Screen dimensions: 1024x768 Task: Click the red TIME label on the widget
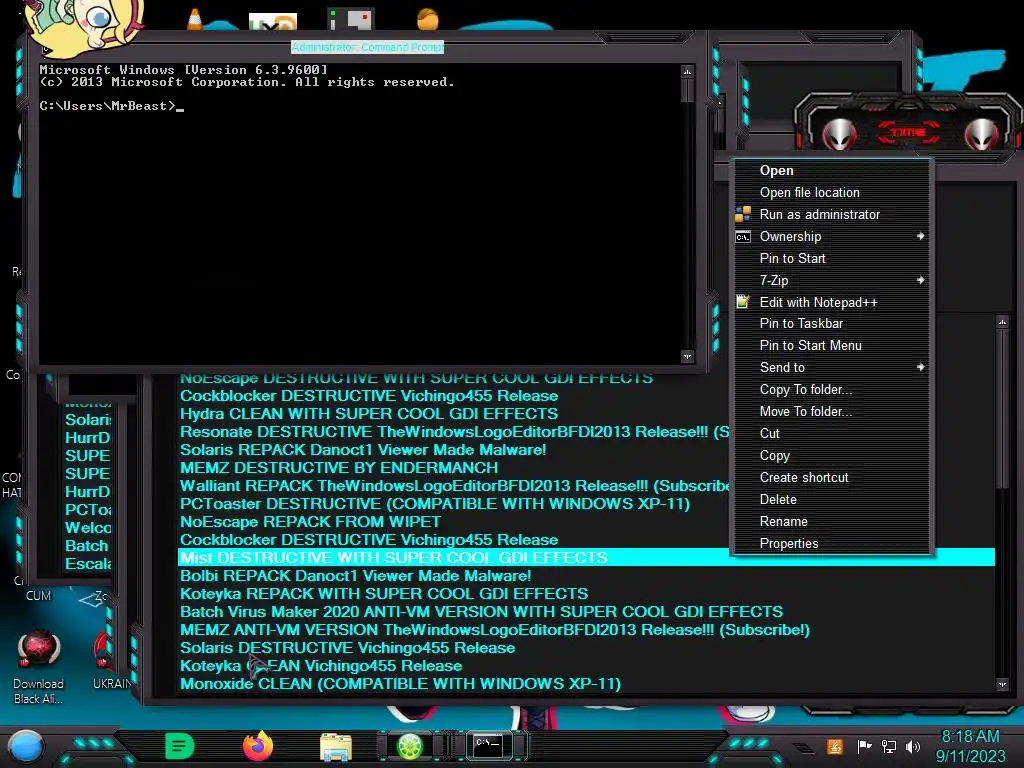pos(908,133)
